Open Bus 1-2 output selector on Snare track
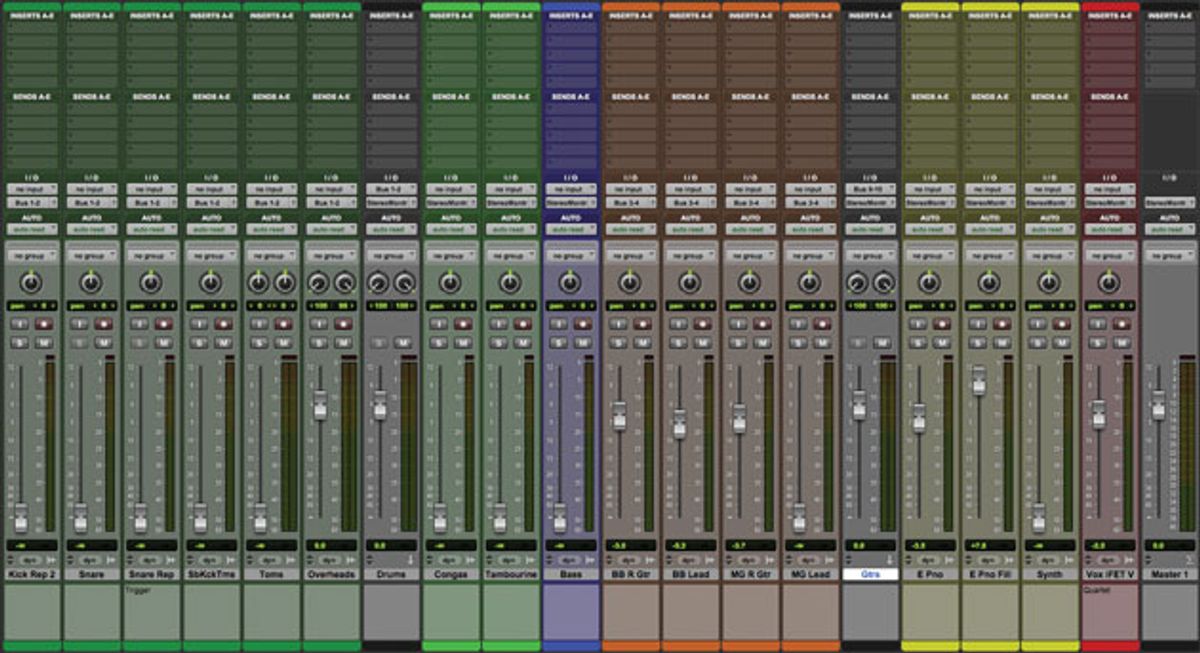 point(92,201)
